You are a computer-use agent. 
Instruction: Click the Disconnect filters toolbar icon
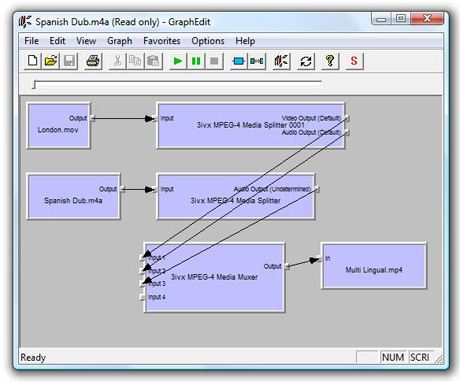point(257,61)
